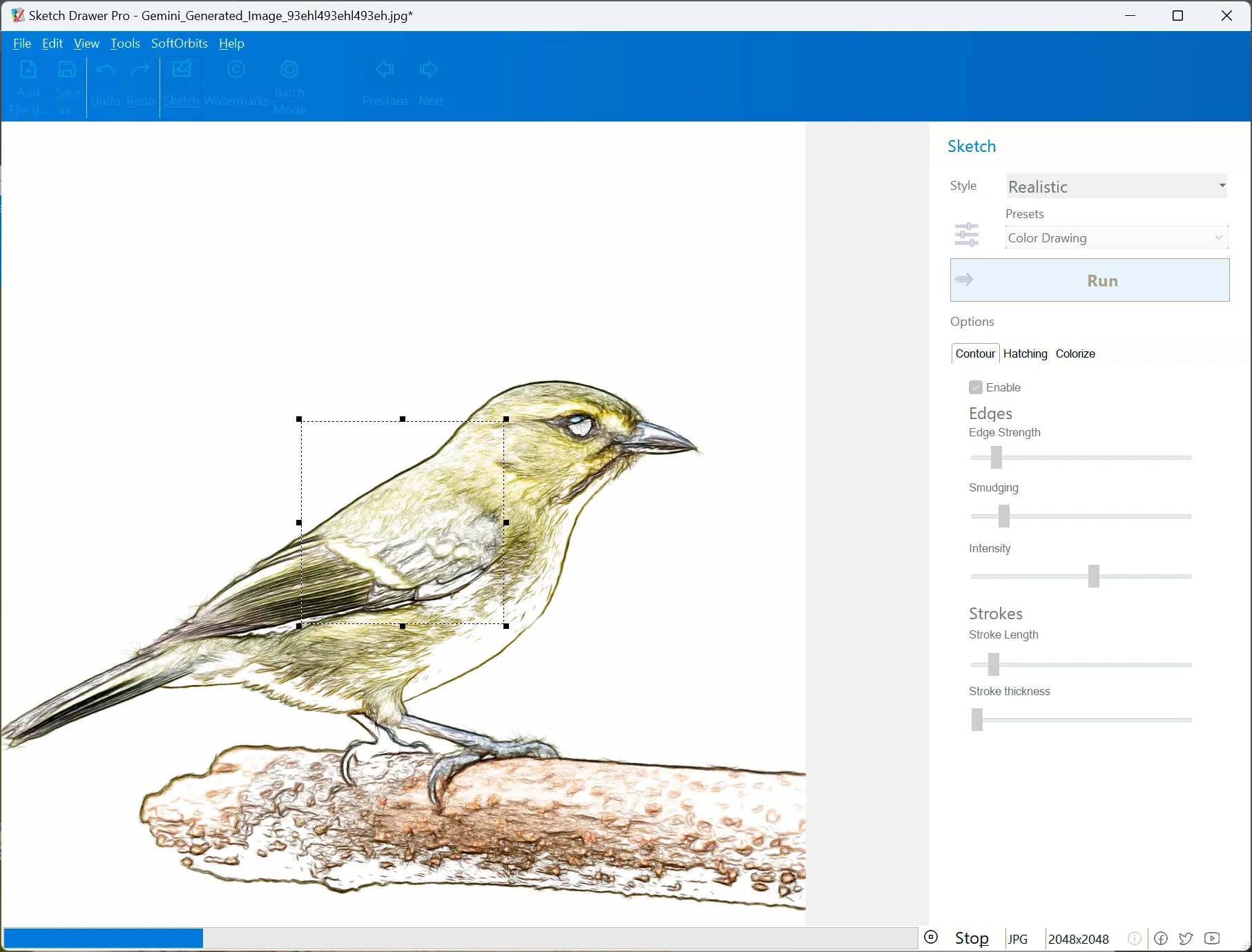This screenshot has height=952, width=1252.
Task: Click the Redo arrow icon
Action: point(140,70)
